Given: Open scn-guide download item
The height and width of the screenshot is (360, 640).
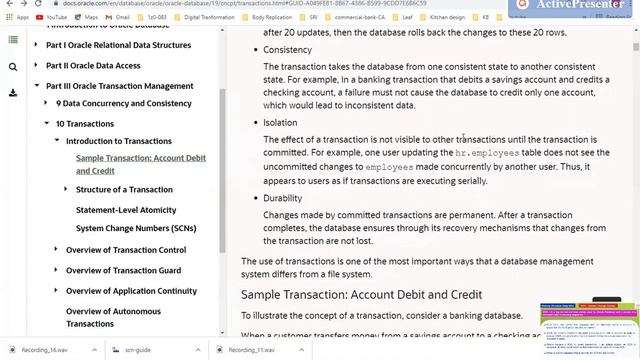Looking at the screenshot, I should (x=138, y=350).
